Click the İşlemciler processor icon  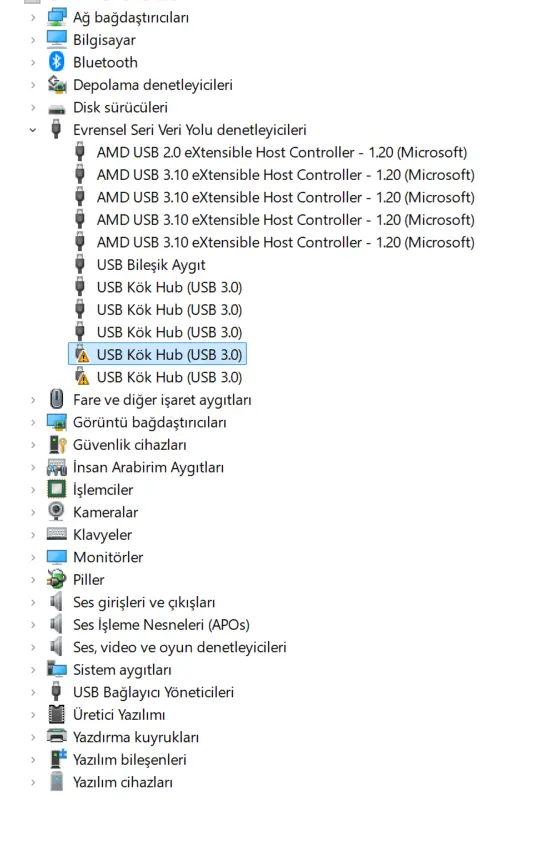click(x=56, y=489)
